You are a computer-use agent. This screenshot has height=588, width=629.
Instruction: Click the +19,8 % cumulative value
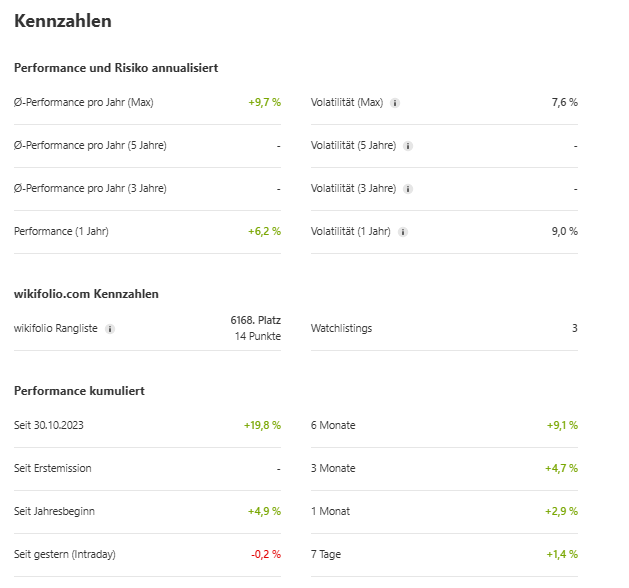coord(262,425)
